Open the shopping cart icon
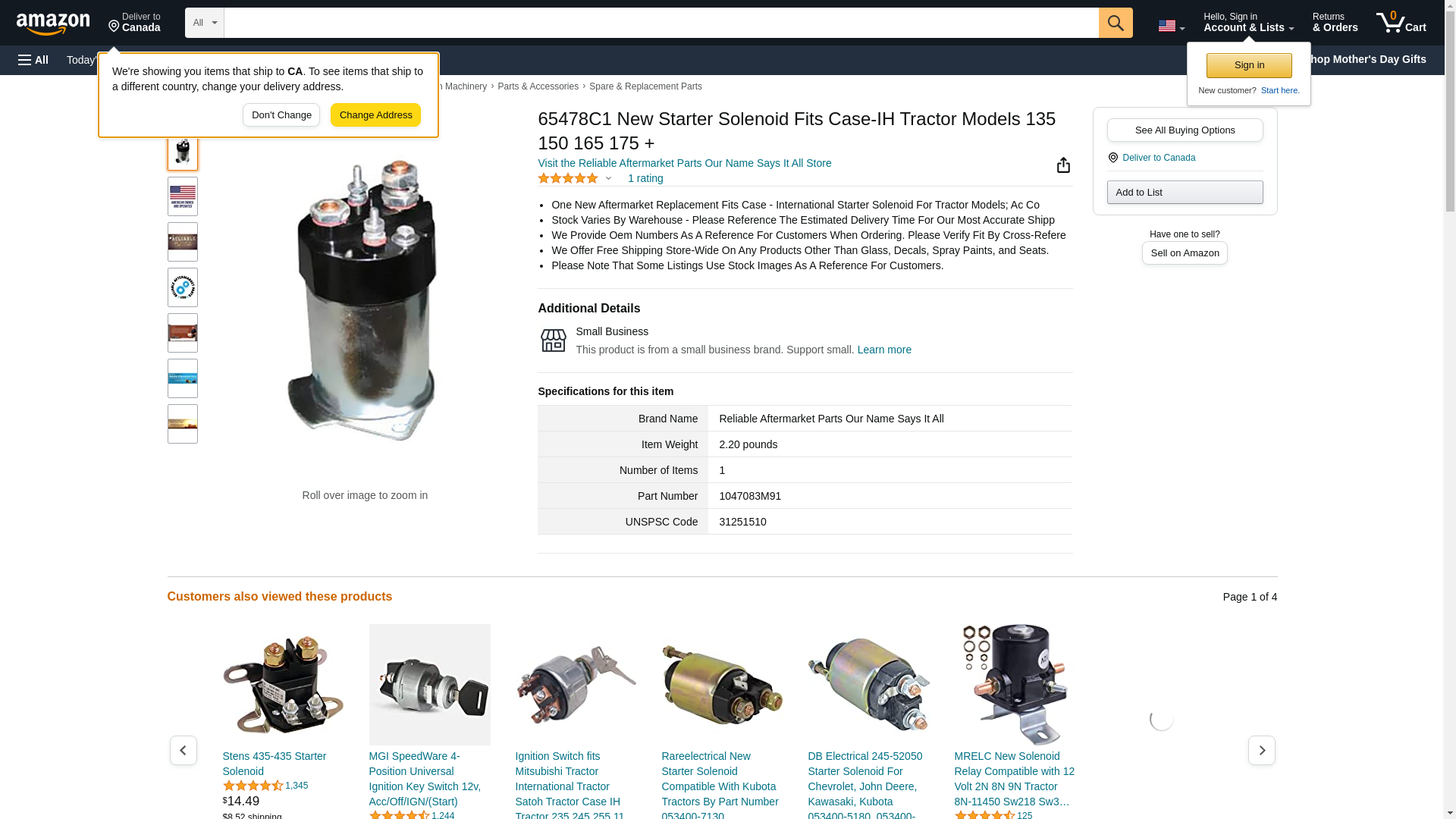The image size is (1456, 819). [x=1401, y=23]
